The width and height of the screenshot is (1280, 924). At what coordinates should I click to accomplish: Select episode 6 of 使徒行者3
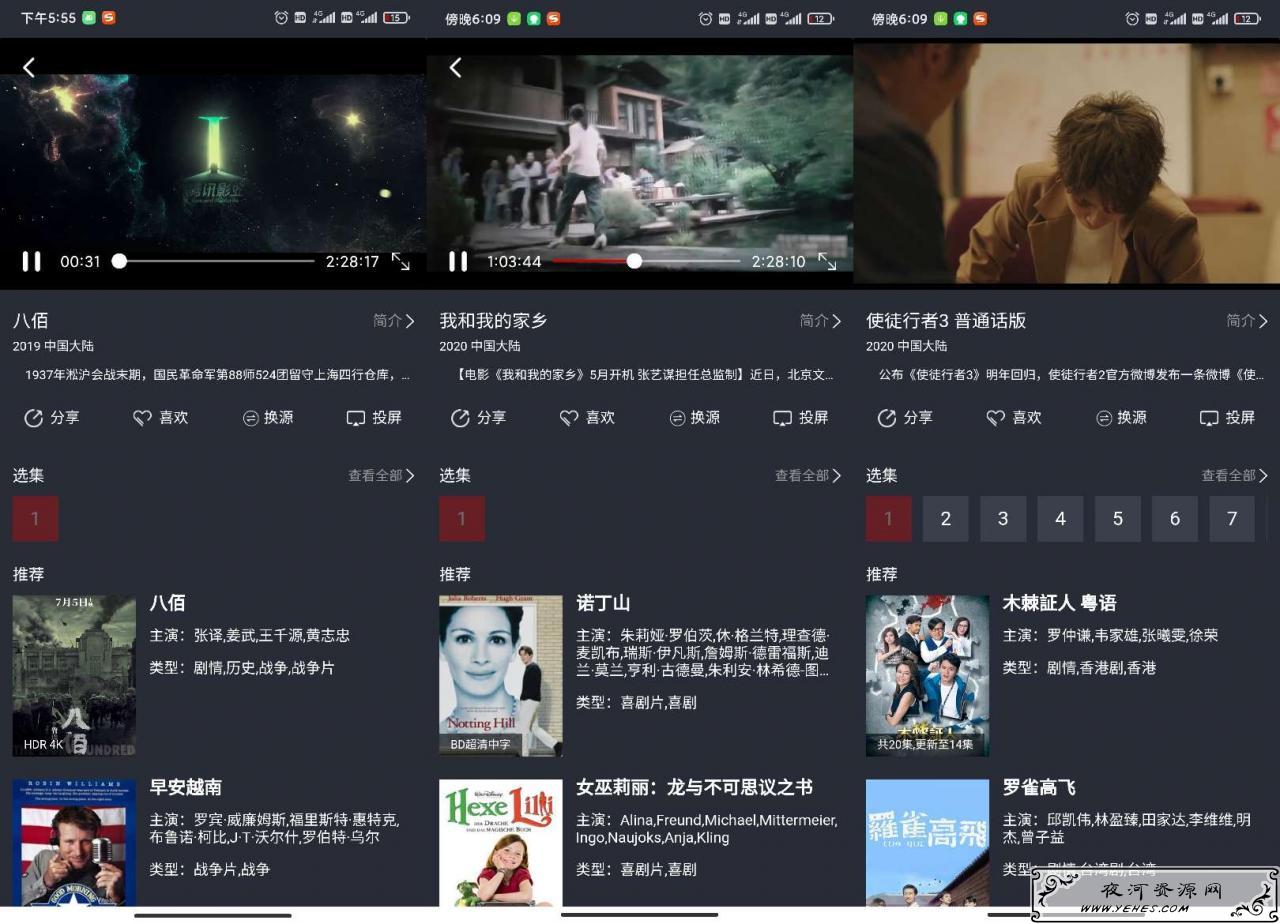1175,518
